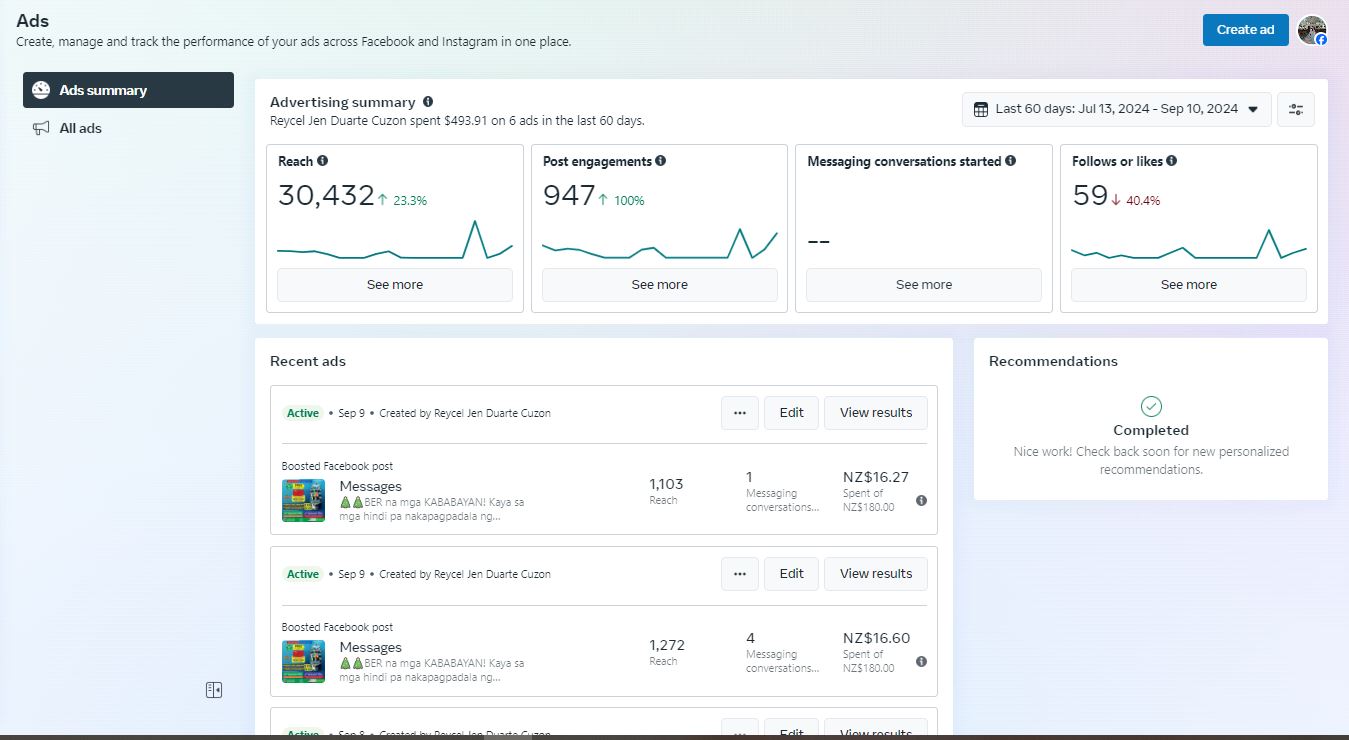Click Messages title of the 1,272 reach ad
Viewport: 1349px width, 740px height.
[370, 647]
